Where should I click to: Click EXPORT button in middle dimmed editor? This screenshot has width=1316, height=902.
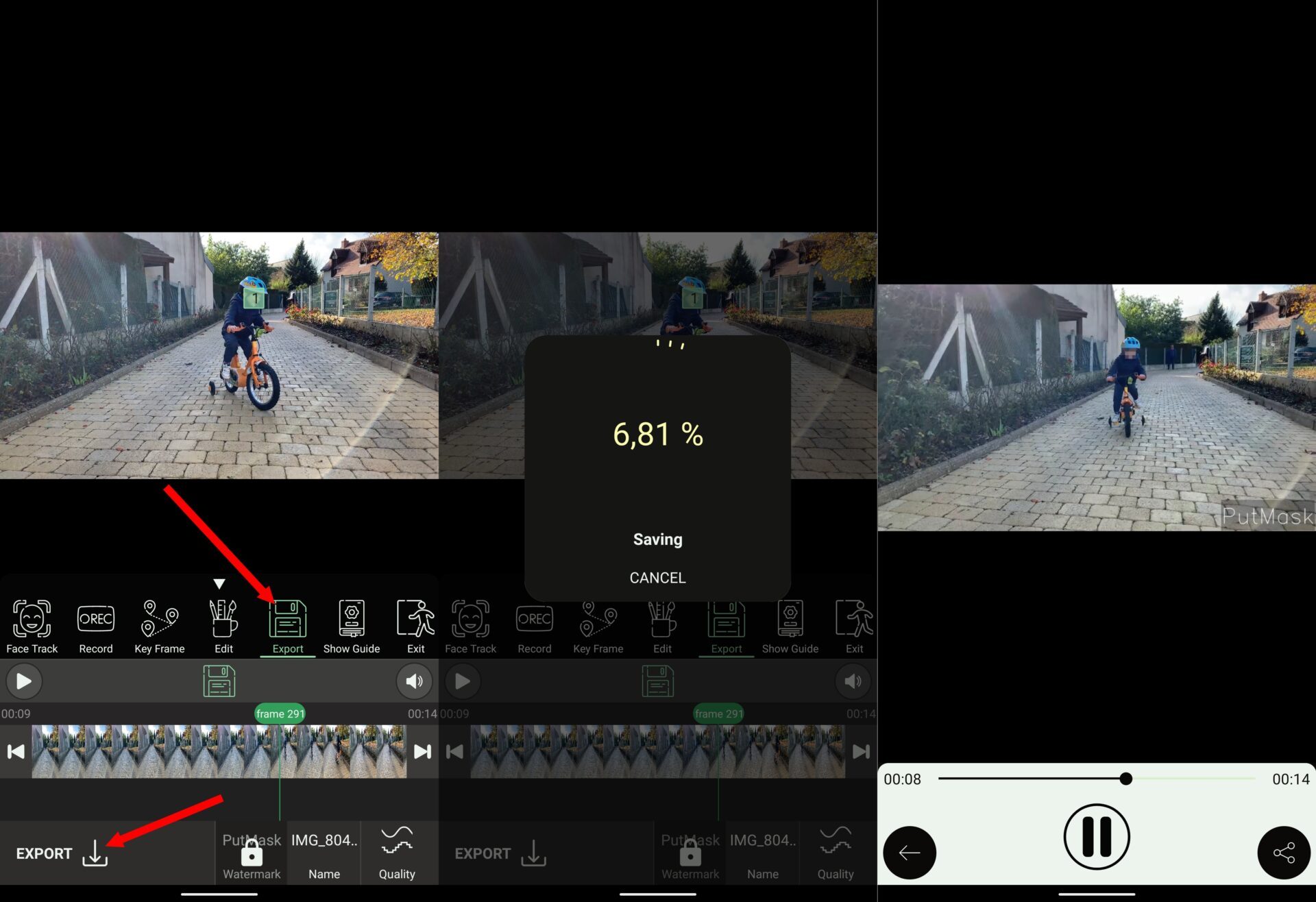(500, 853)
